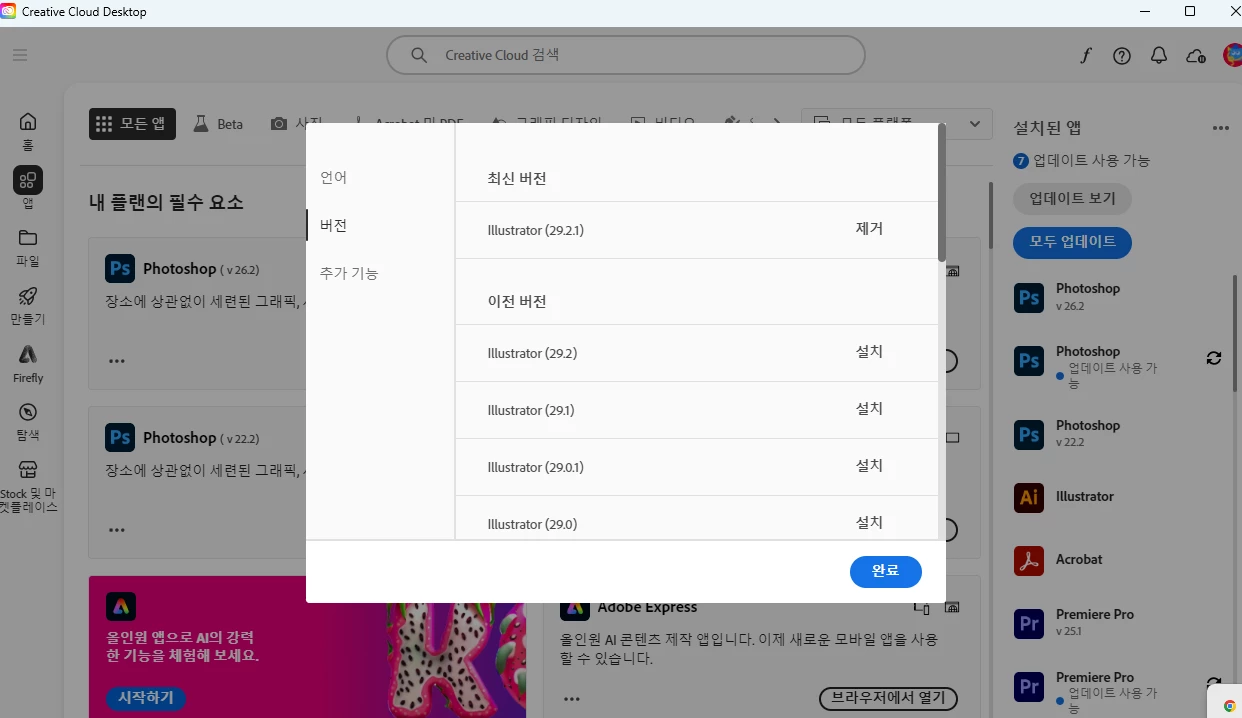Click the Illustrator (29.1) row text
Viewport: 1242px width, 718px height.
[x=531, y=410]
